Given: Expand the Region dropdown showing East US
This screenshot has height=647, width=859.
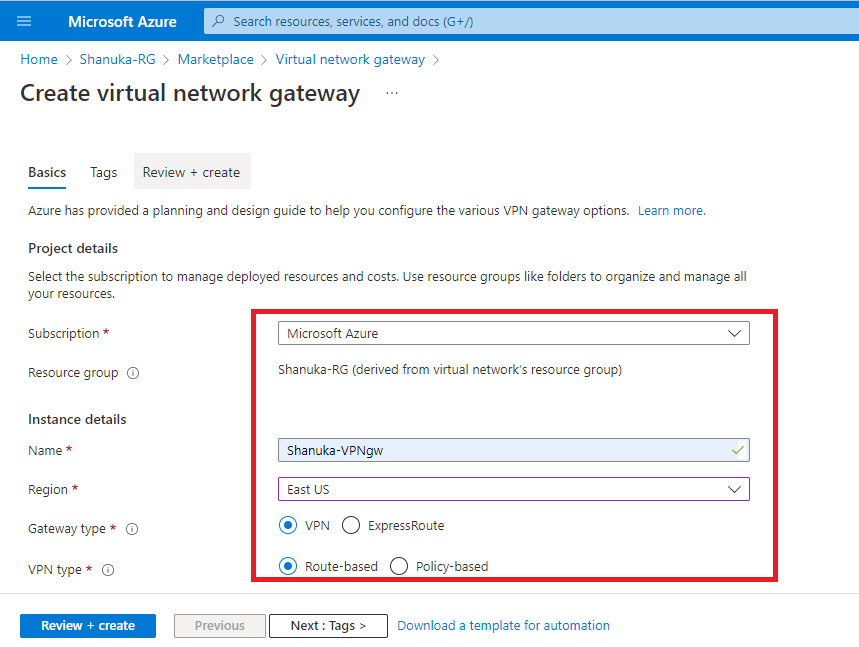Looking at the screenshot, I should coord(513,489).
